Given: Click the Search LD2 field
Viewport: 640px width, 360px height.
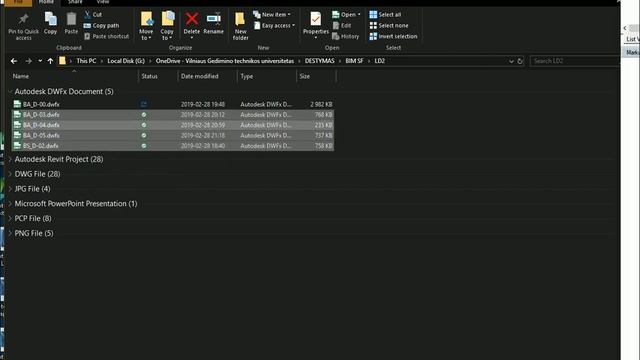Looking at the screenshot, I should pyautogui.click(x=575, y=61).
